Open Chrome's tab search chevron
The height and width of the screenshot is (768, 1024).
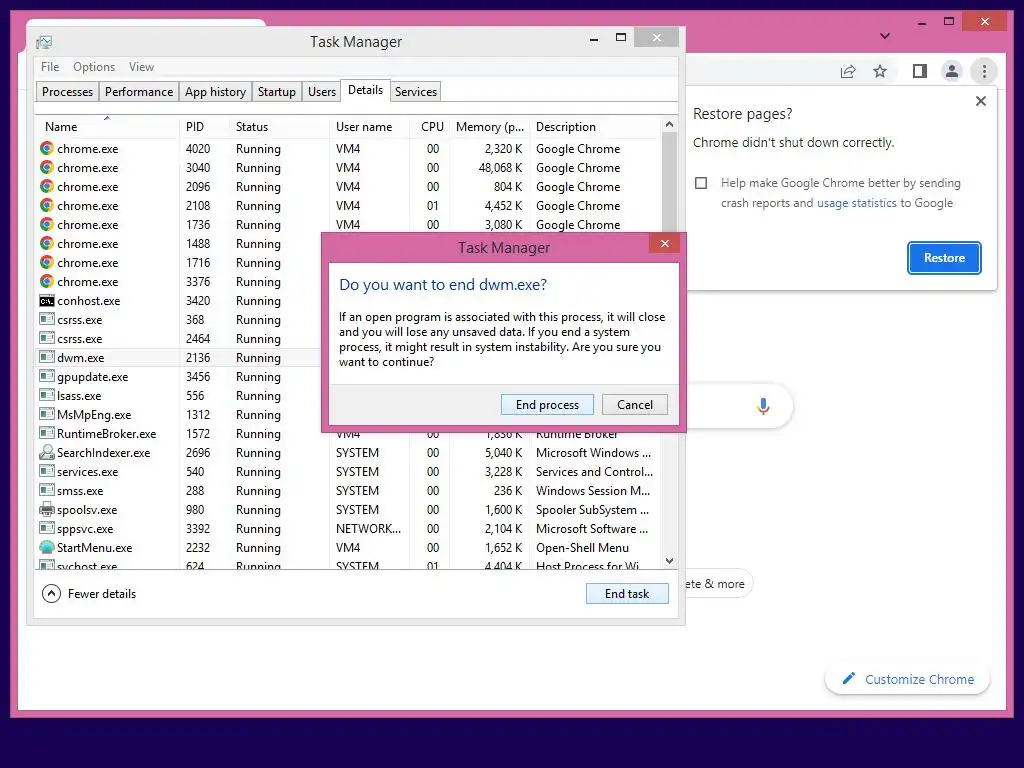(885, 36)
